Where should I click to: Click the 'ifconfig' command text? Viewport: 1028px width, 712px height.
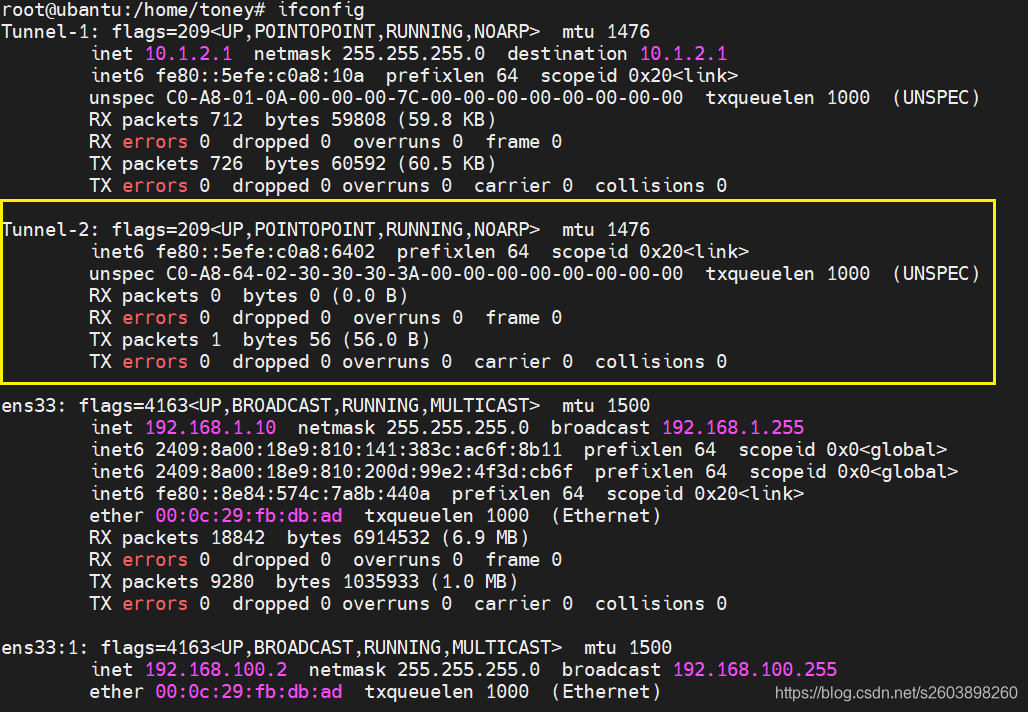(x=321, y=10)
